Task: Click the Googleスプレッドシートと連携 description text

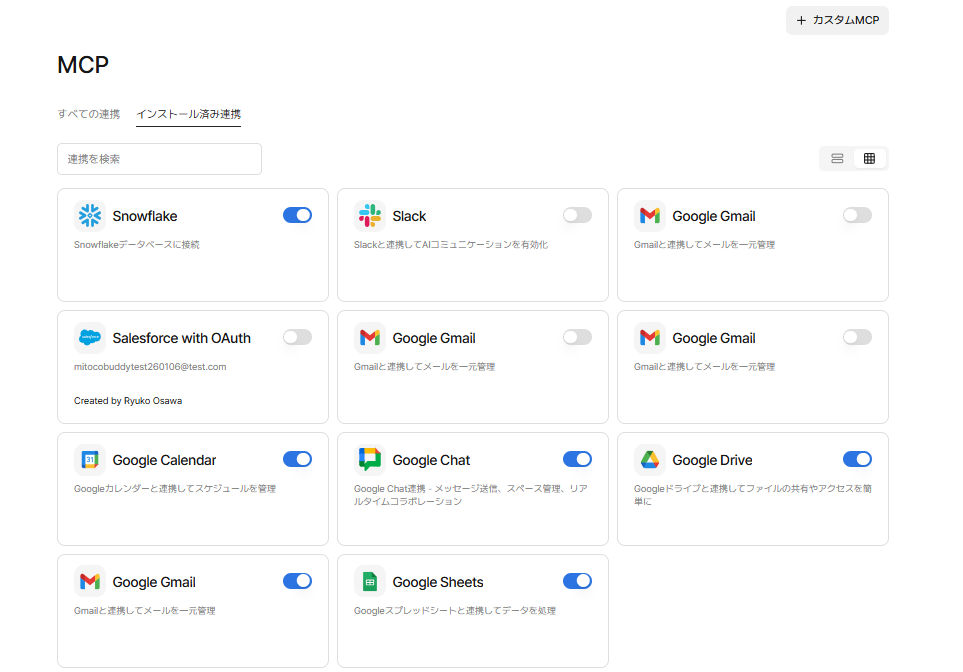Action: pyautogui.click(x=454, y=611)
